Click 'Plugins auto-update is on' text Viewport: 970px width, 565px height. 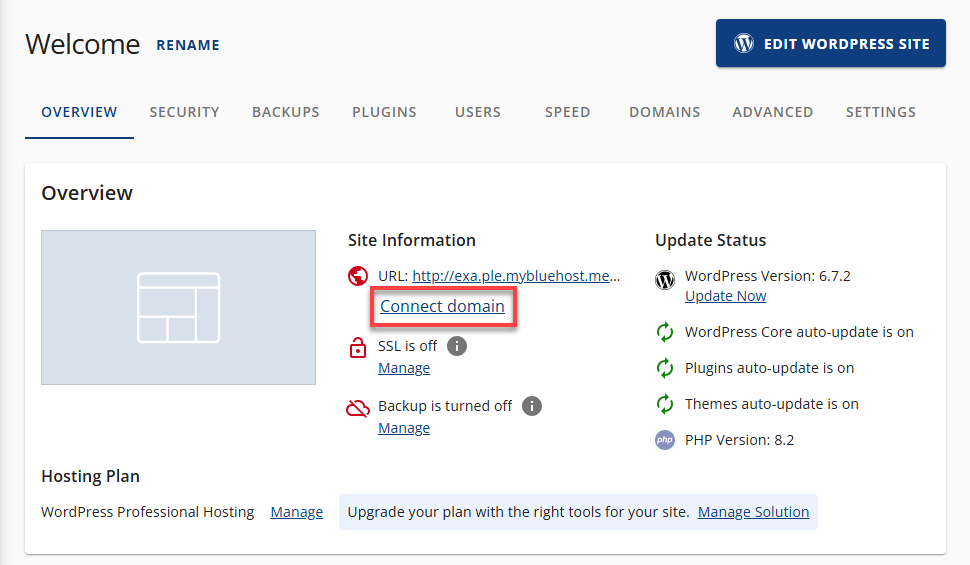tap(770, 368)
